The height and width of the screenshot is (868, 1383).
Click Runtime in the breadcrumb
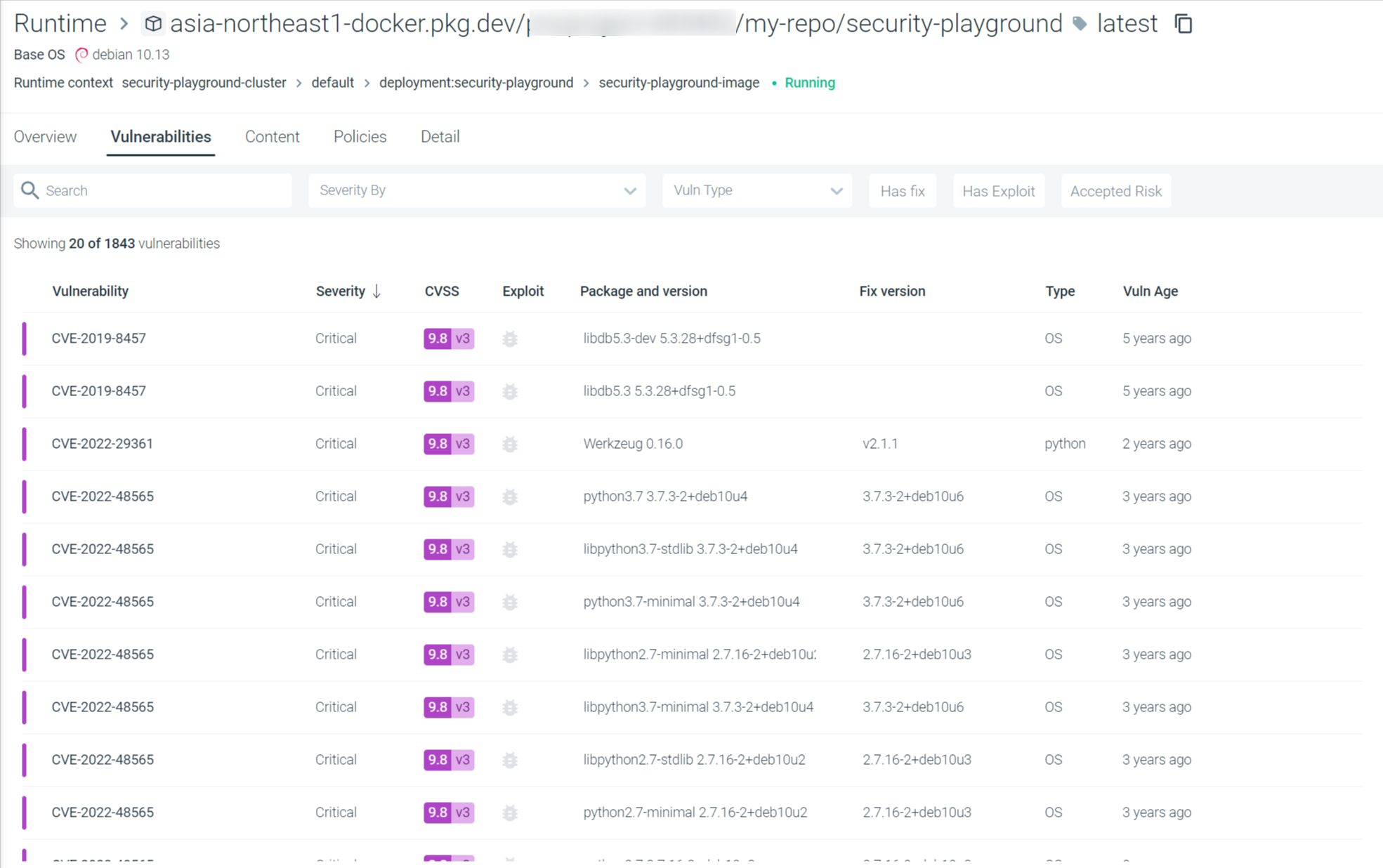(60, 23)
